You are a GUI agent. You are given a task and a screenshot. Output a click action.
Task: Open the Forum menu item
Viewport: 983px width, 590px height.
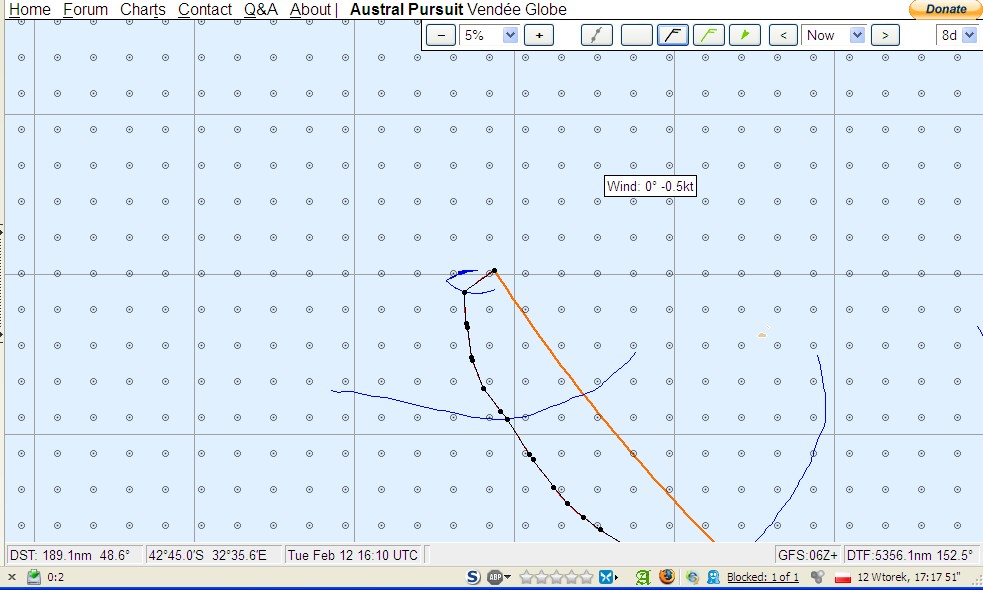[x=85, y=10]
